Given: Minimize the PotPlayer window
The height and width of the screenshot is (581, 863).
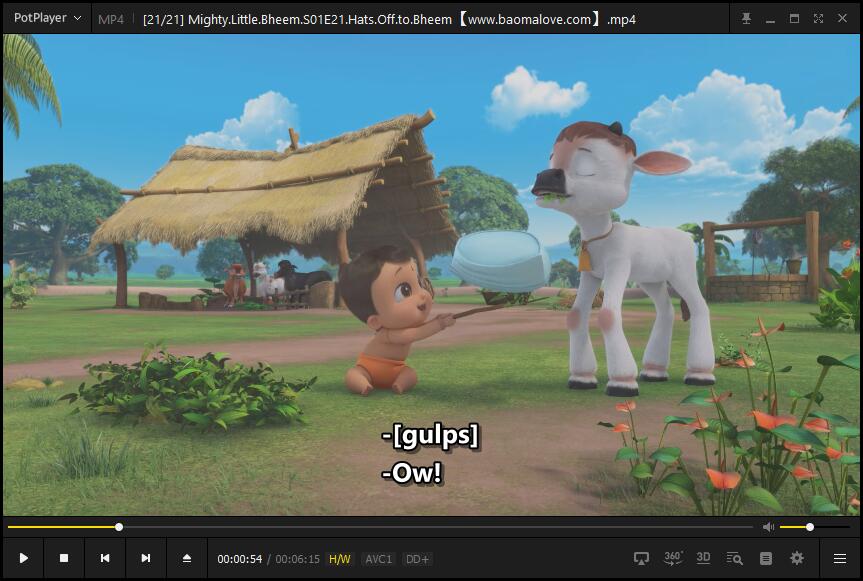Looking at the screenshot, I should pos(771,19).
